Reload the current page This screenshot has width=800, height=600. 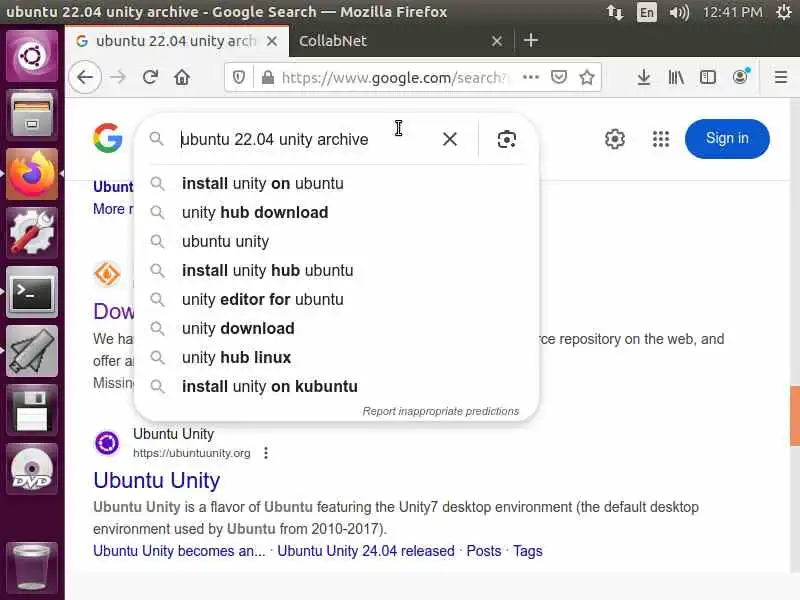click(x=150, y=78)
